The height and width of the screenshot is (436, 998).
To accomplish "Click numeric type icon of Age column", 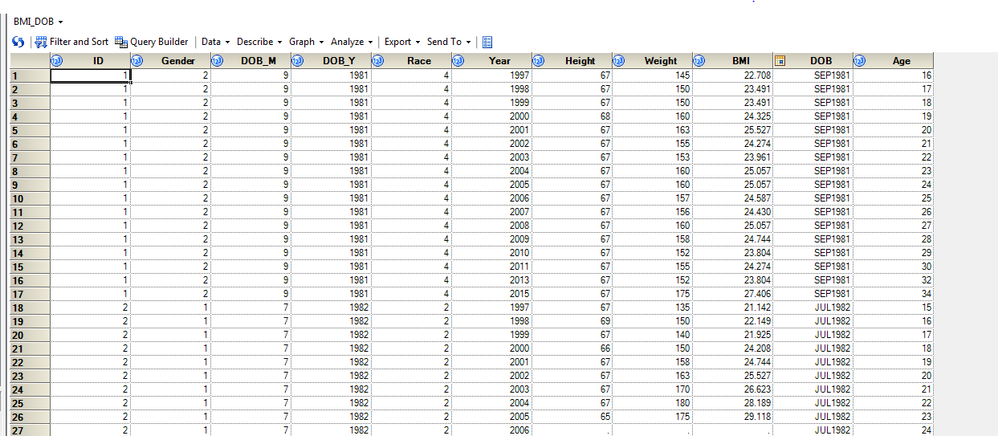I will (859, 61).
